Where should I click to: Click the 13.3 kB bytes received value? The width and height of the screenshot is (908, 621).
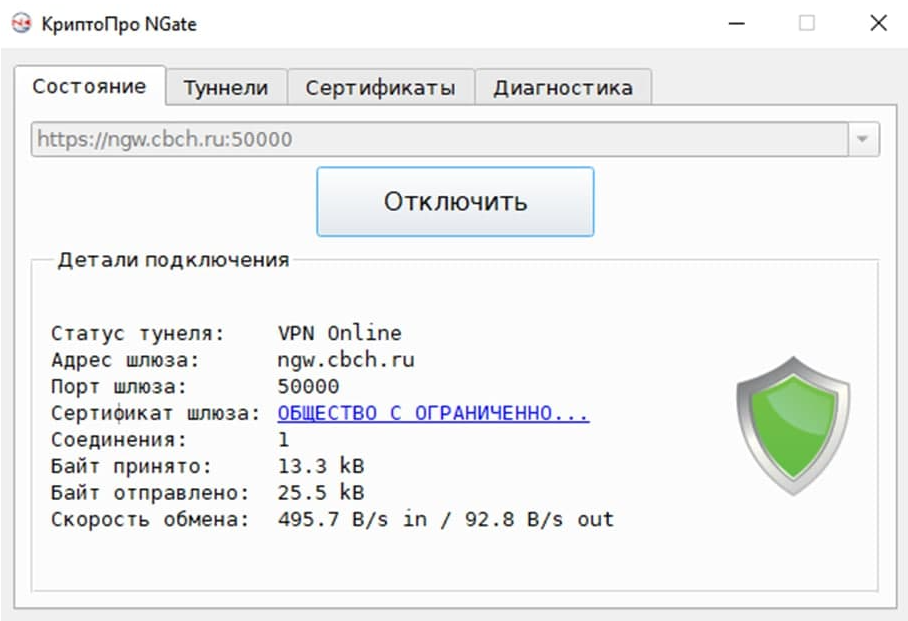coord(320,466)
